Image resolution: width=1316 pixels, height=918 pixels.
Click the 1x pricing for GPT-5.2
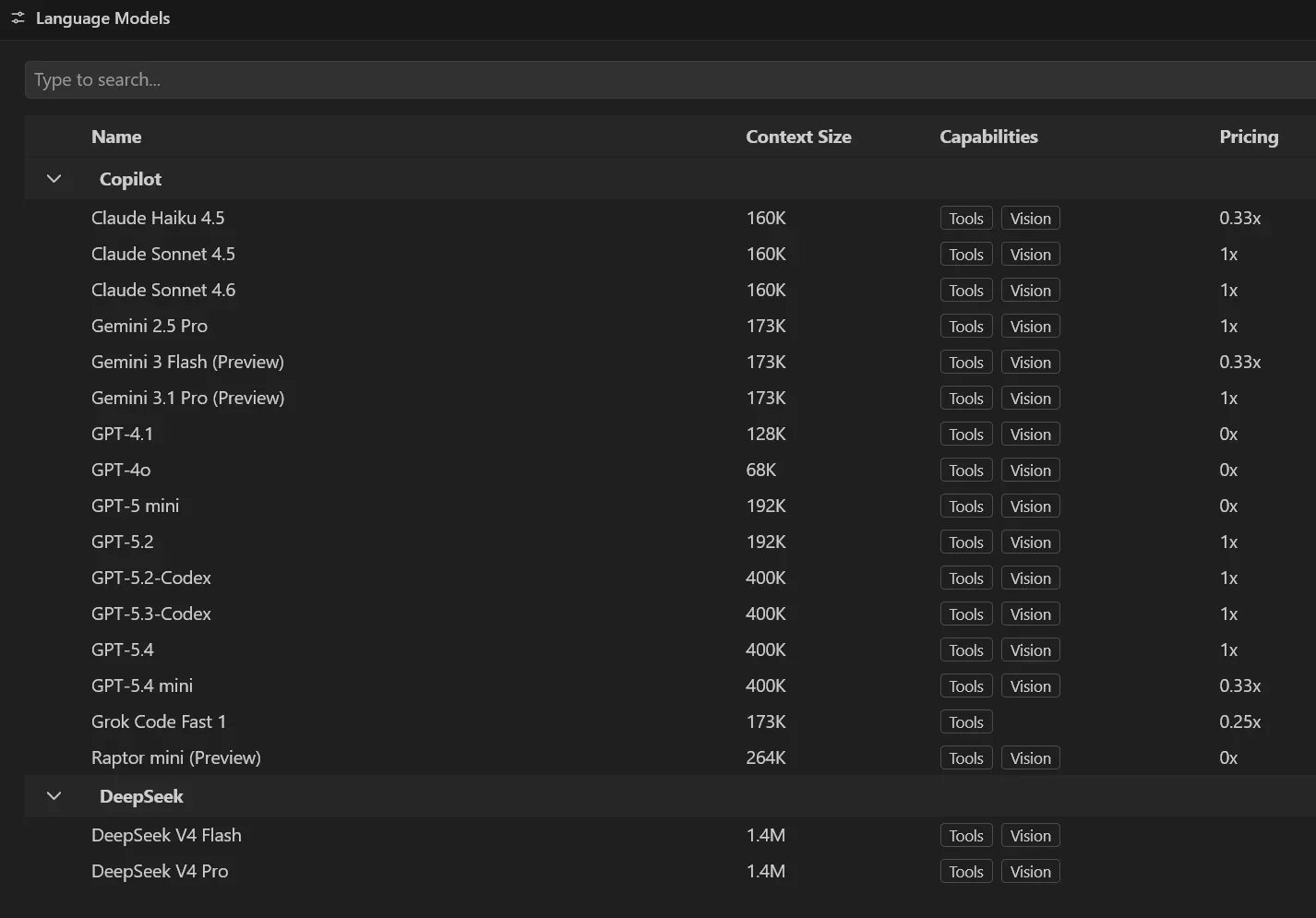[1228, 542]
